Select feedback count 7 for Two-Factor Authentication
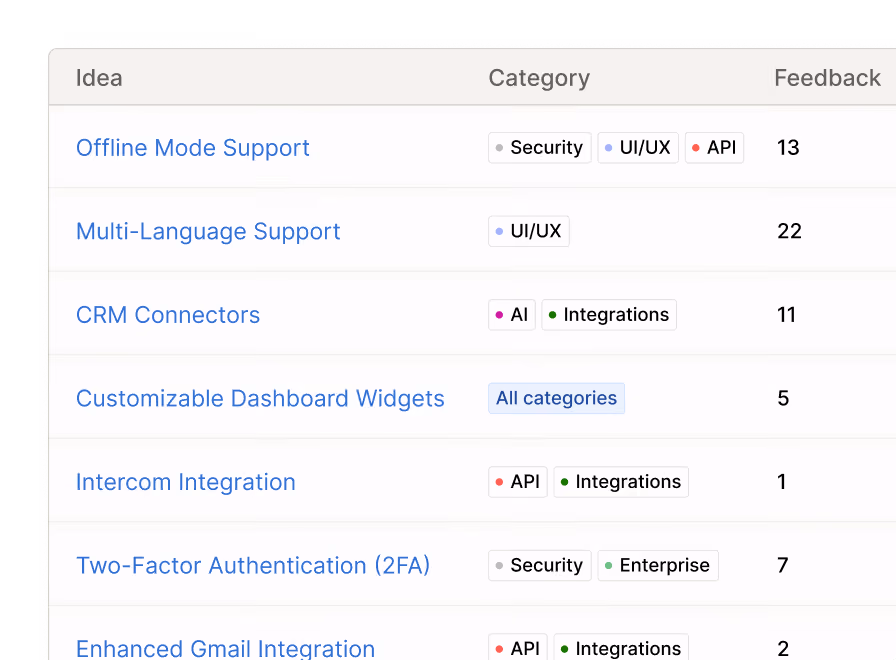The height and width of the screenshot is (660, 896). click(783, 565)
